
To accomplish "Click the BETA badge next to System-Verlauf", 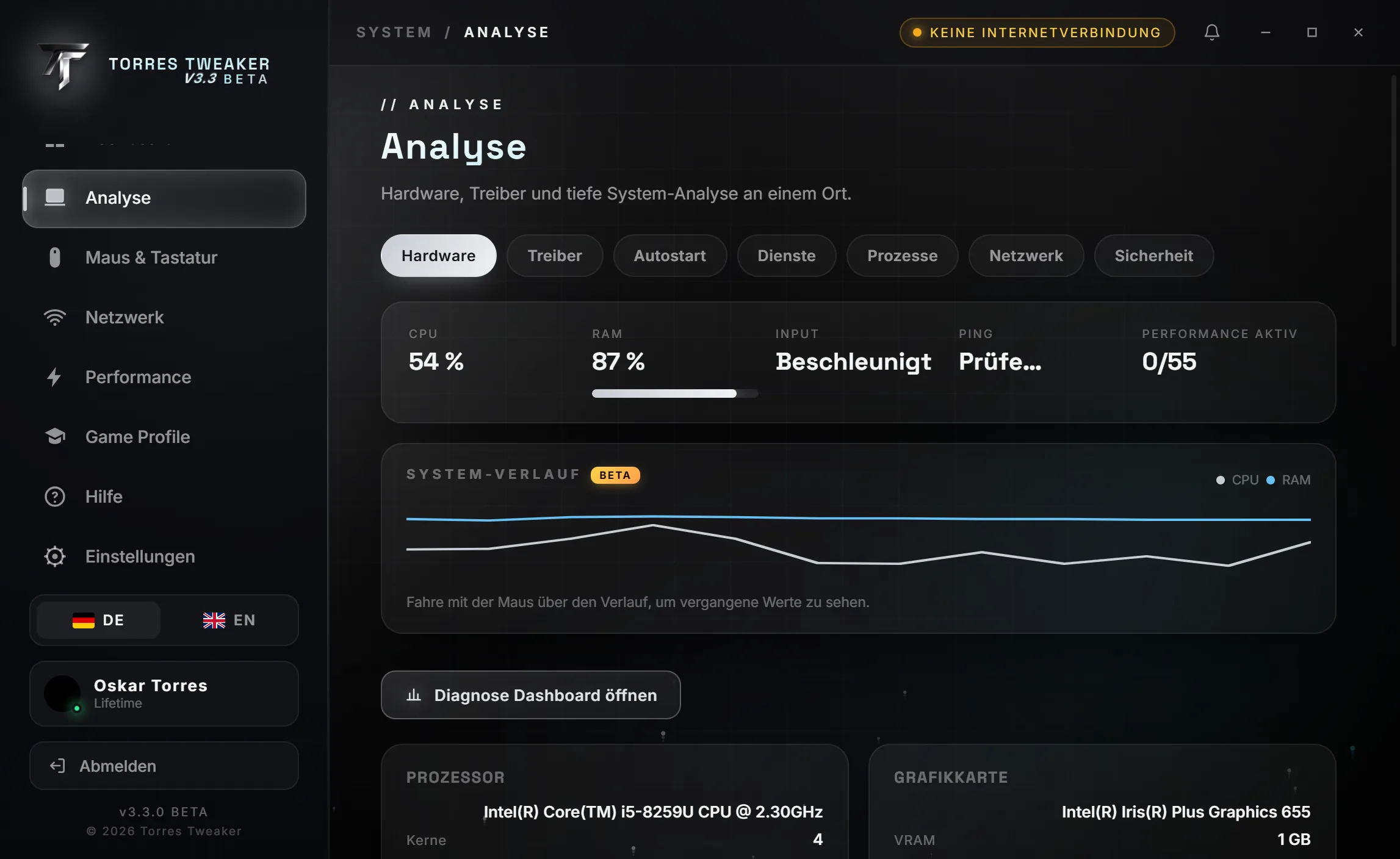I will pos(615,475).
